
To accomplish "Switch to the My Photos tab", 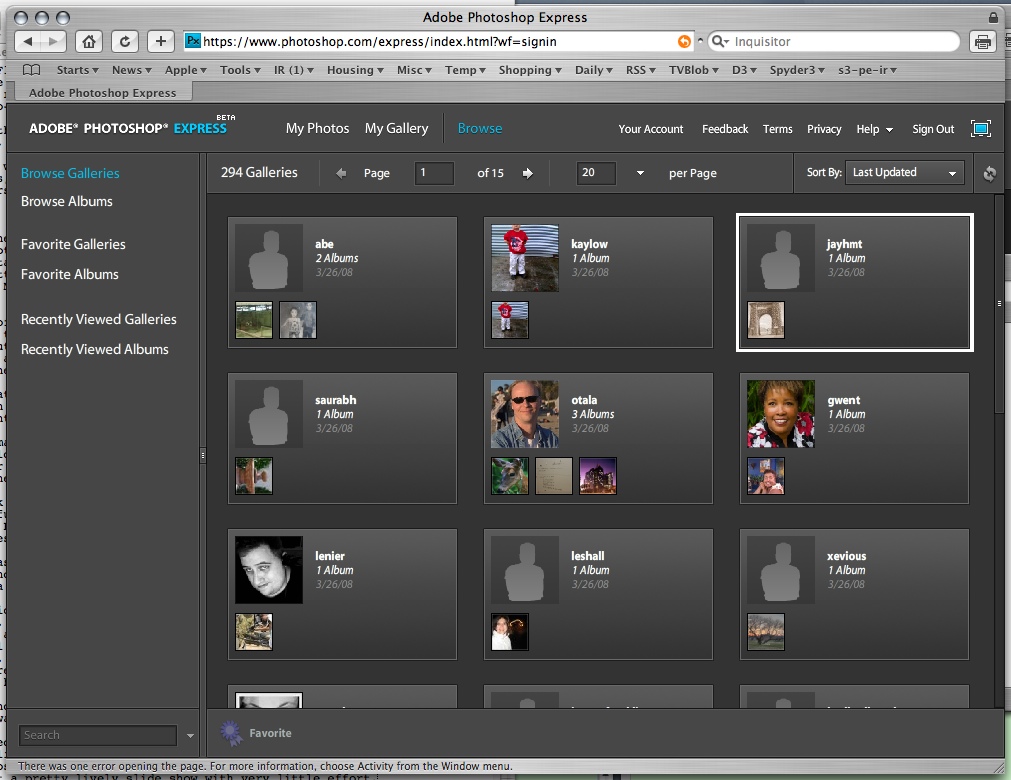I will tap(317, 128).
